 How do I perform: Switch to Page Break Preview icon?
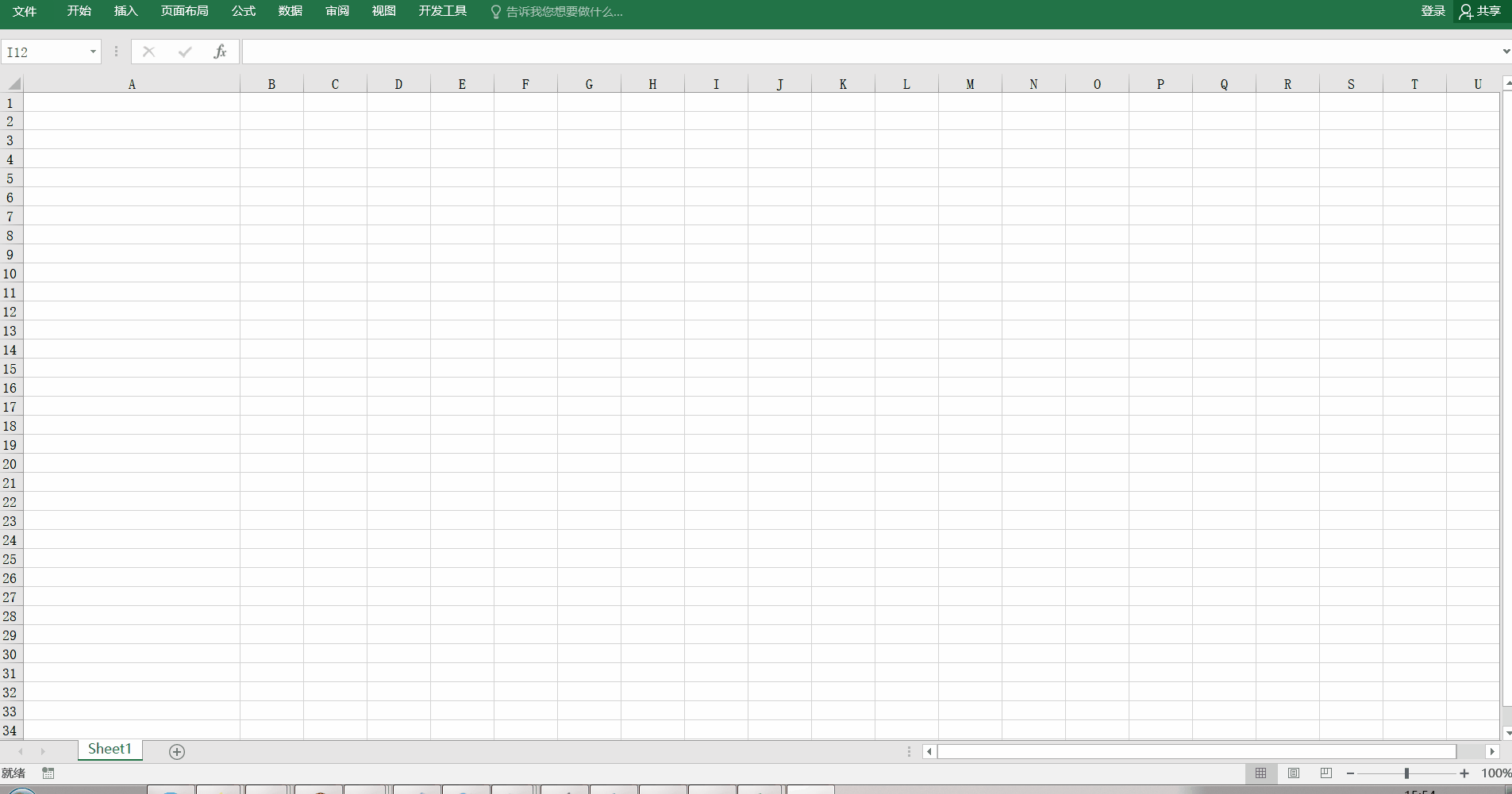tap(1326, 773)
